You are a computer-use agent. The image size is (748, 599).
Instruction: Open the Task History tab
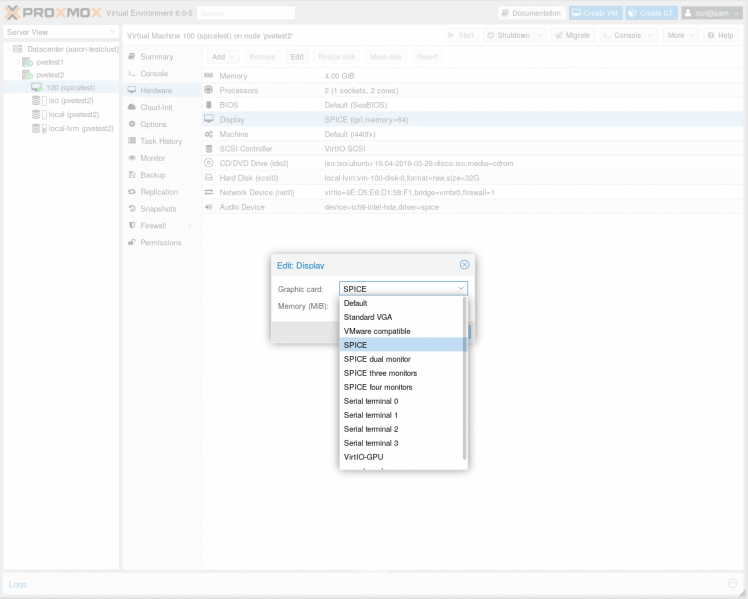pos(162,141)
